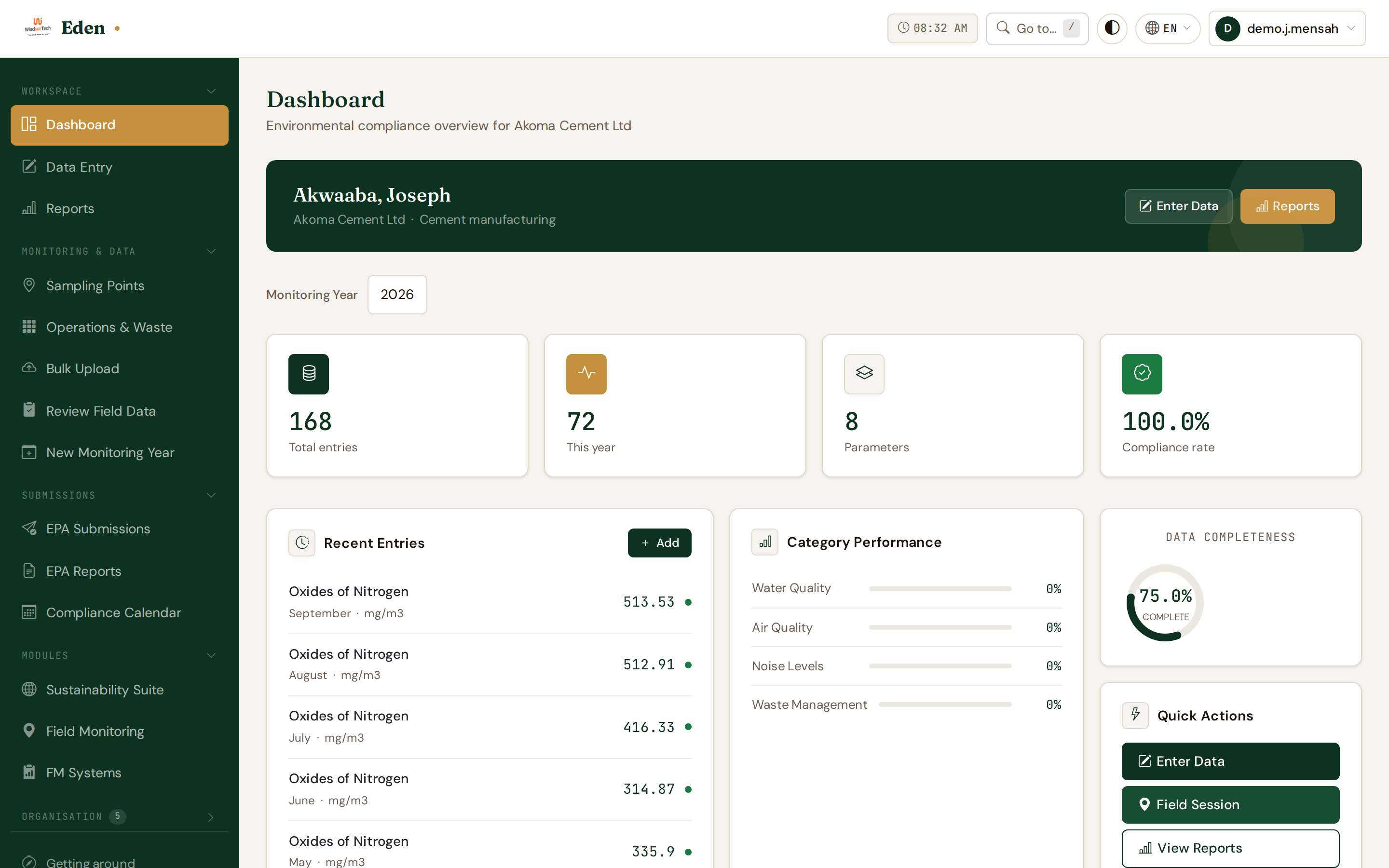Click the Go to… search field
This screenshot has height=868, width=1389.
coord(1037,28)
